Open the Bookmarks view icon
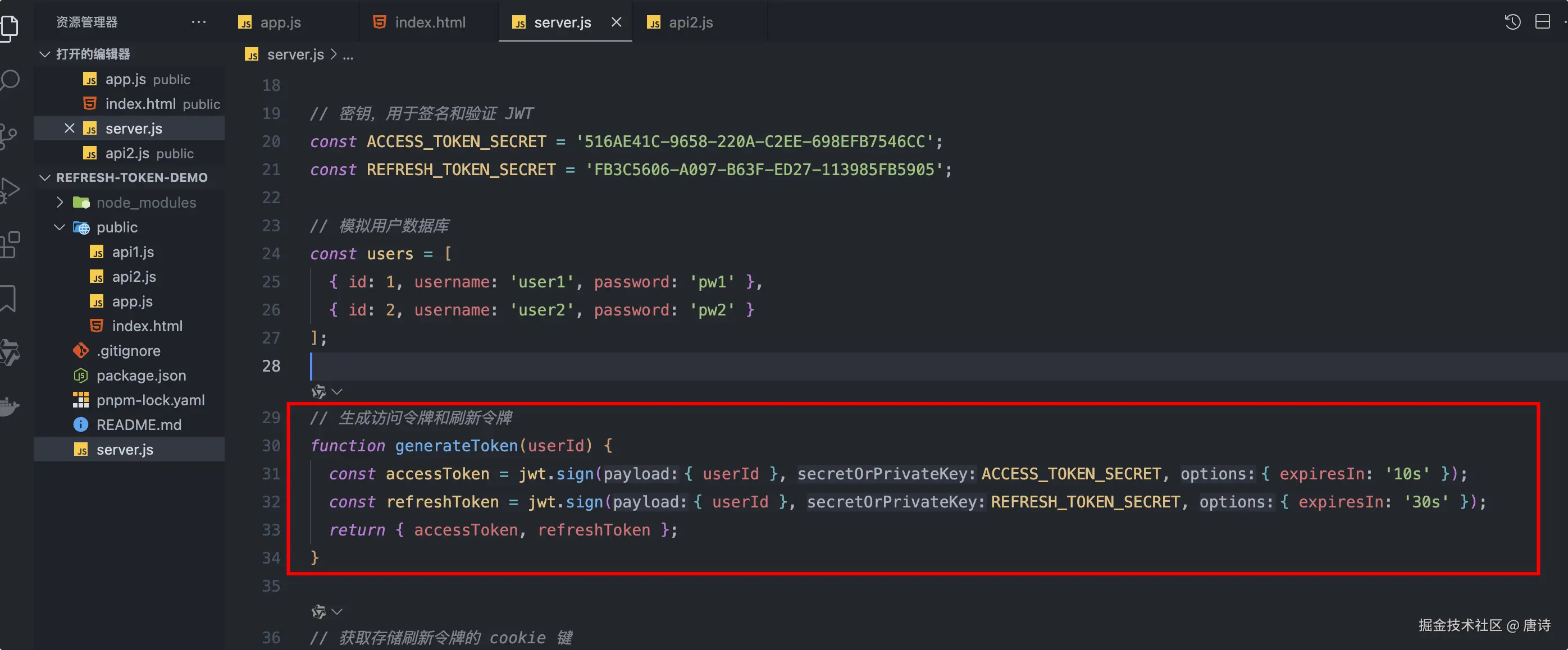This screenshot has width=1568, height=650. tap(8, 298)
